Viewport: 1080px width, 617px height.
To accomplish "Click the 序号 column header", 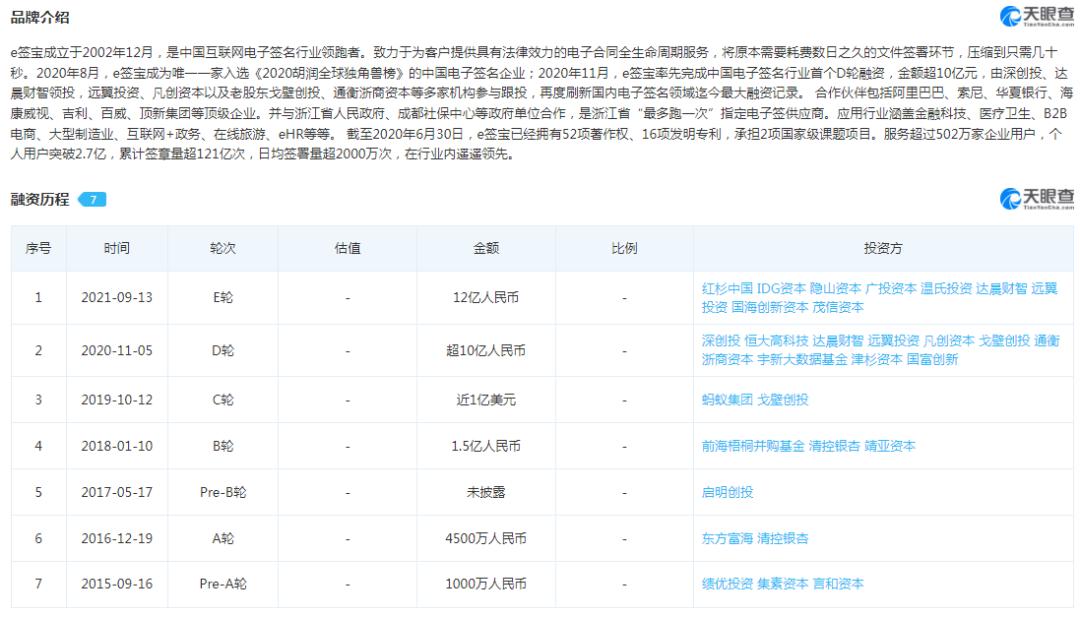I will coord(39,248).
